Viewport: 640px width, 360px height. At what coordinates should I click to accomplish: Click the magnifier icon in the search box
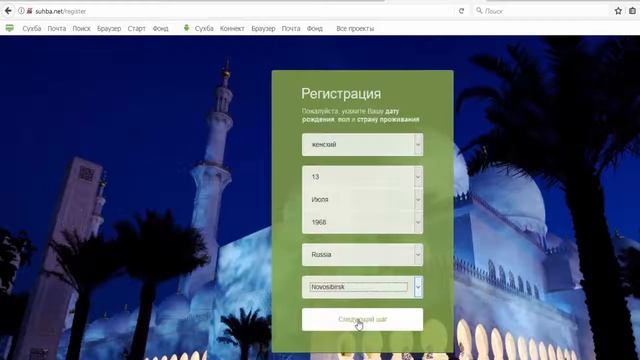point(479,11)
